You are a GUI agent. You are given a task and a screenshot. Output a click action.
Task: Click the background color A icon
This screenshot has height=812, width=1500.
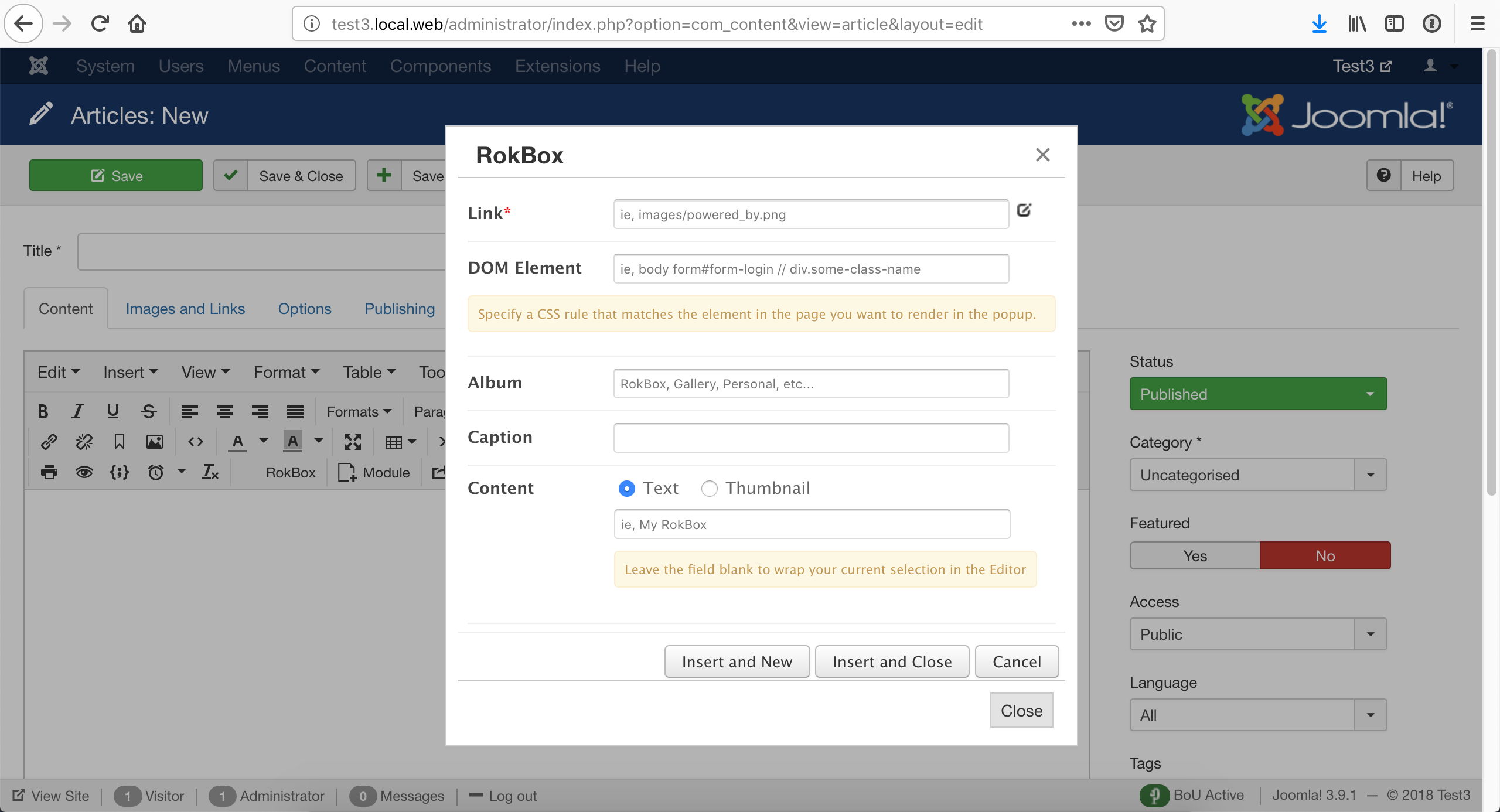(x=292, y=442)
